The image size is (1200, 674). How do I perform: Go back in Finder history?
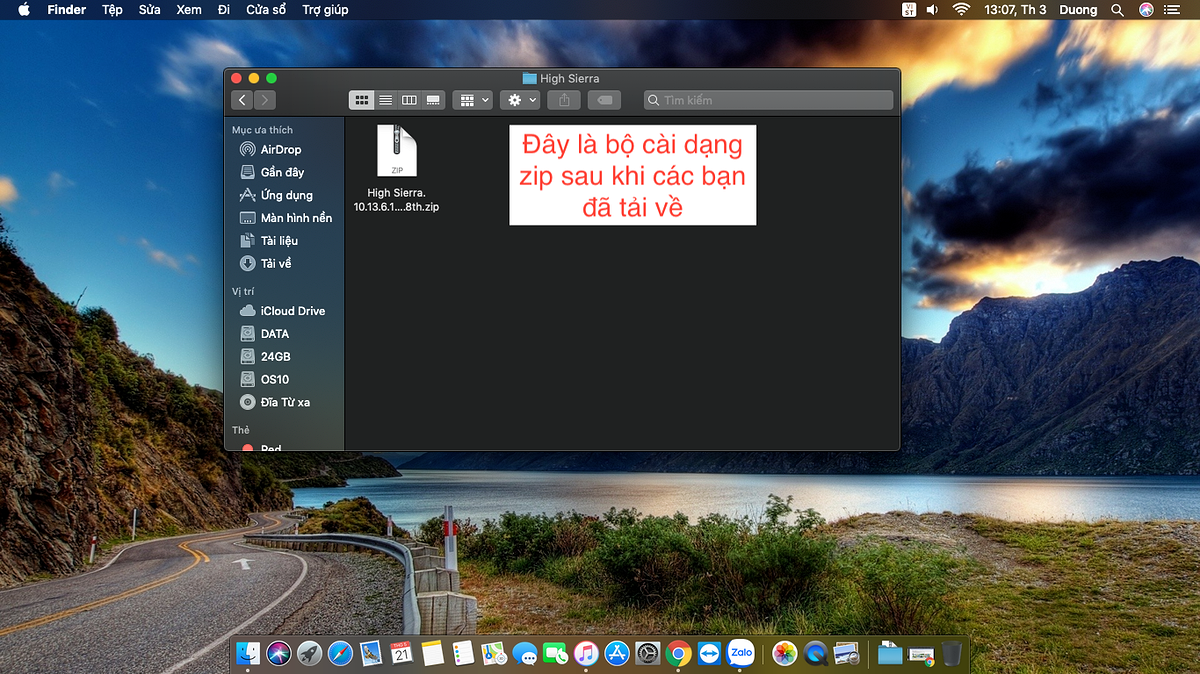point(242,100)
